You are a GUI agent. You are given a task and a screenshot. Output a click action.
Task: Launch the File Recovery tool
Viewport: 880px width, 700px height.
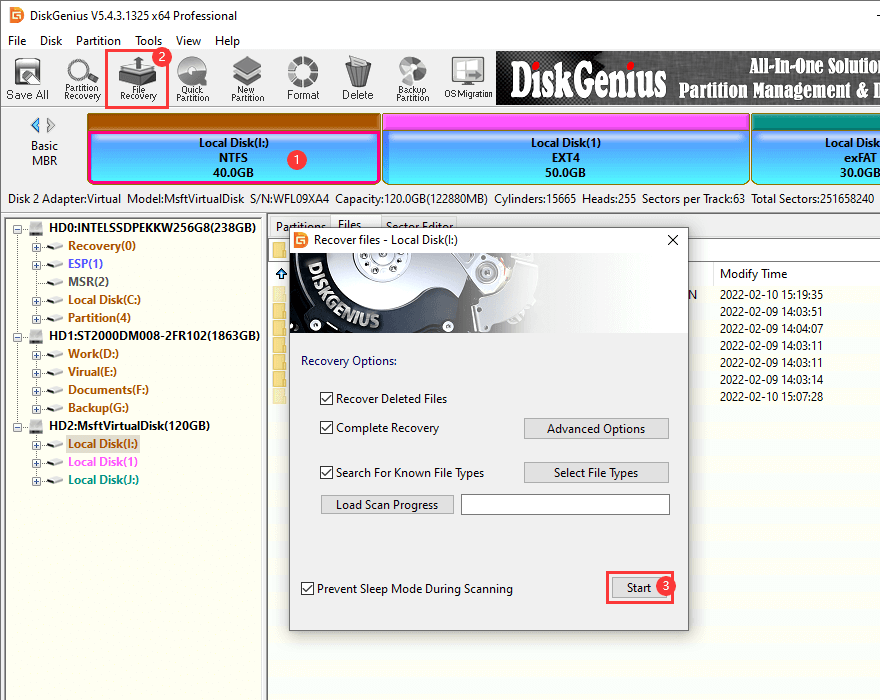tap(138, 79)
